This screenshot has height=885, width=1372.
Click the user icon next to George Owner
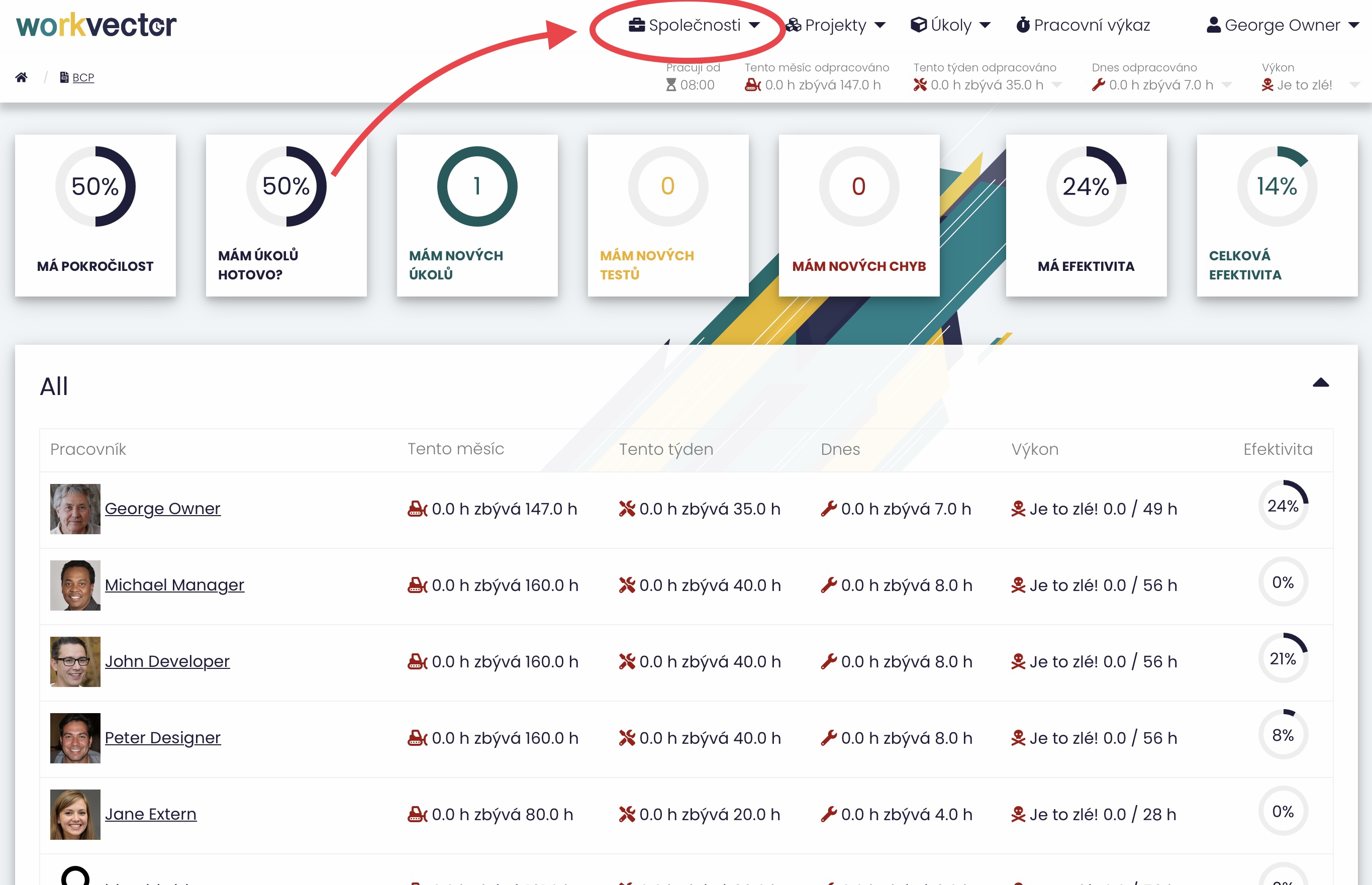coord(1213,25)
